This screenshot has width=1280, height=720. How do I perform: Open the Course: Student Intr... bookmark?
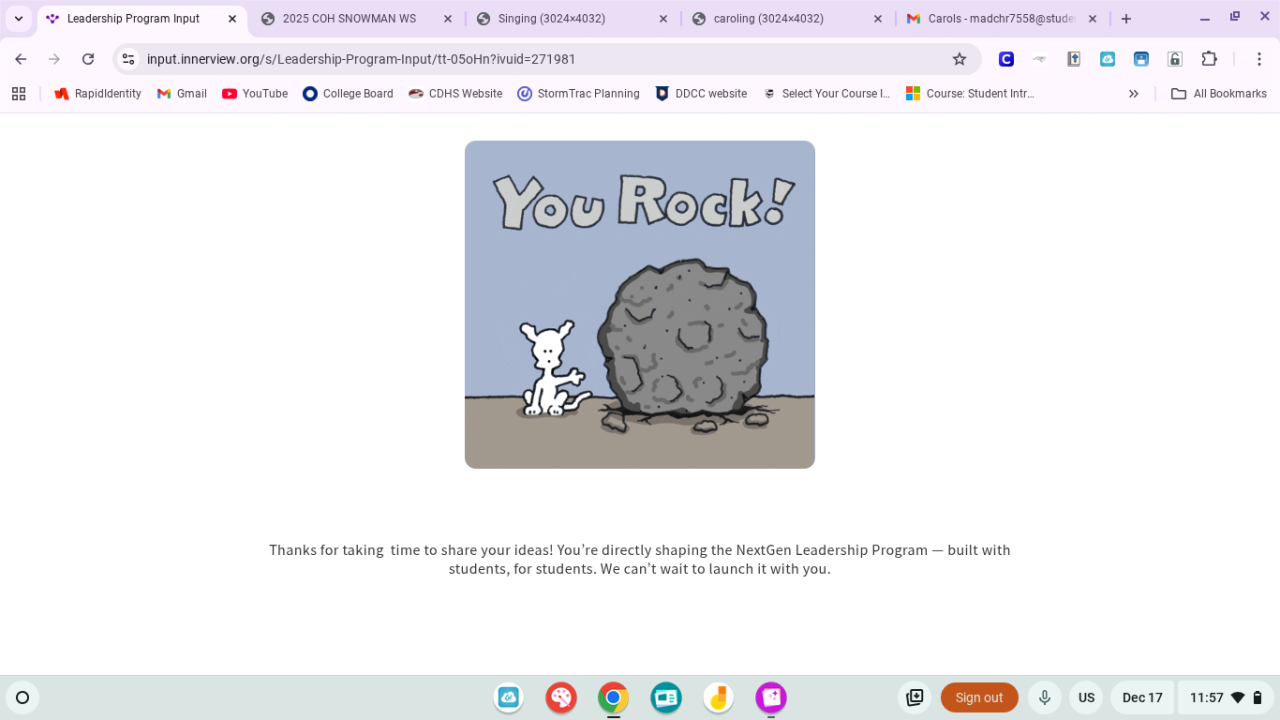tap(970, 93)
